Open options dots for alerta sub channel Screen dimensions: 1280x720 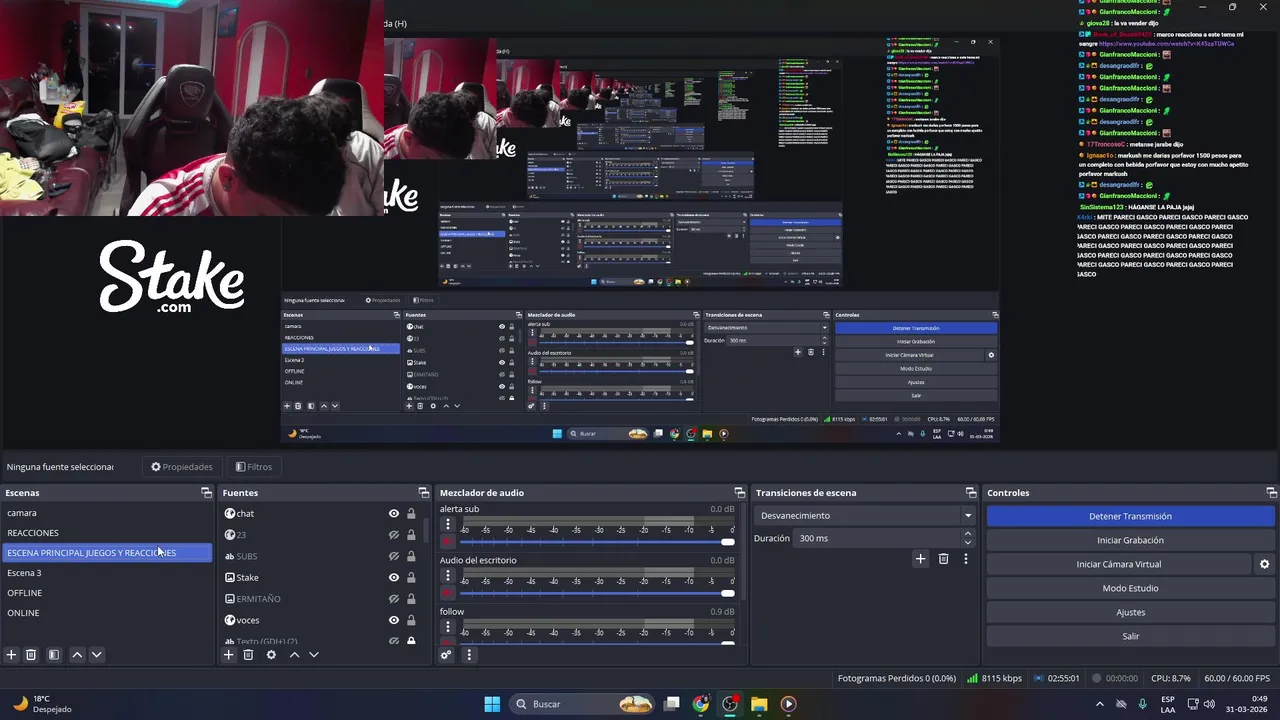tap(447, 524)
